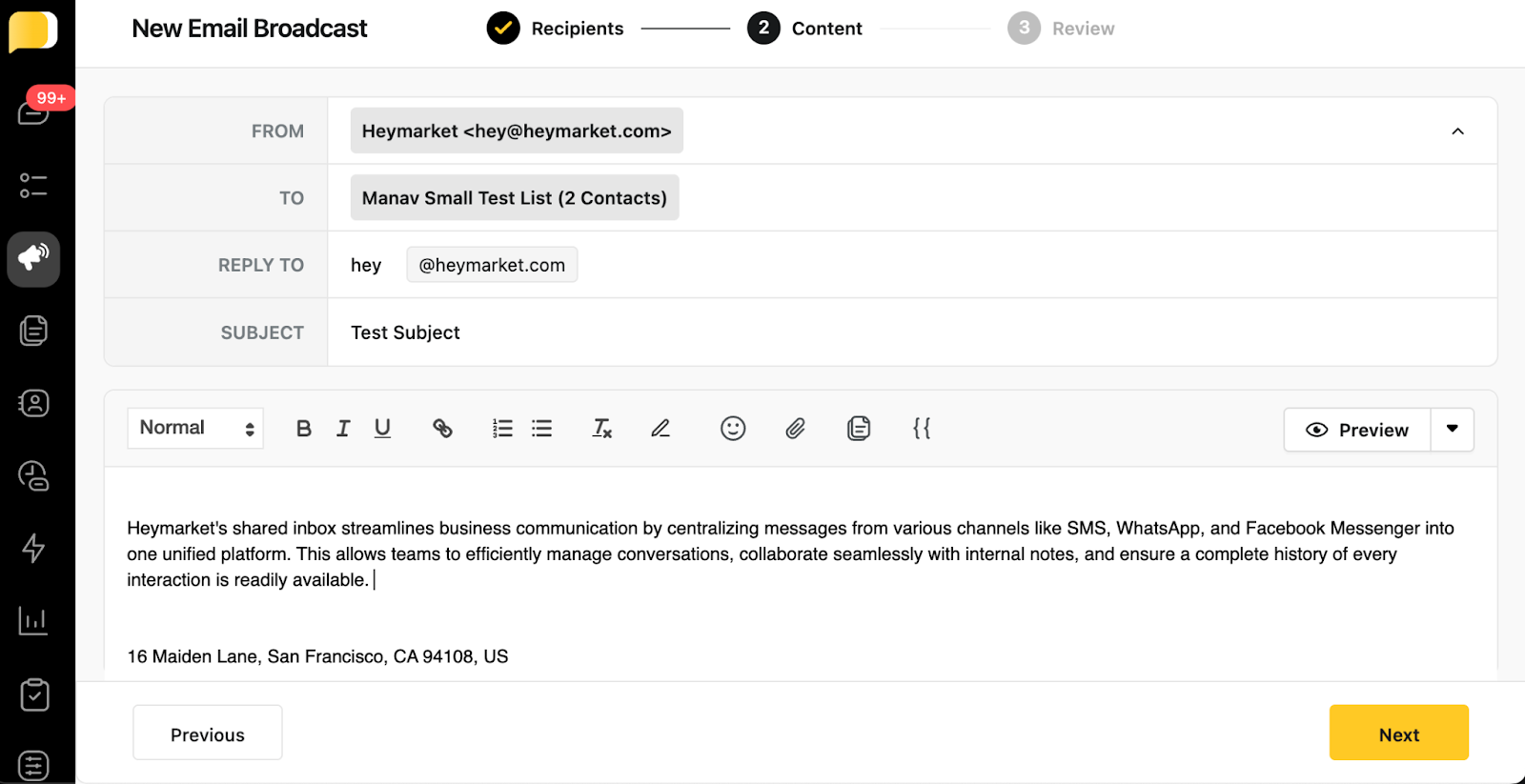Clear text formatting icon
Viewport: 1525px width, 784px height.
tap(601, 429)
